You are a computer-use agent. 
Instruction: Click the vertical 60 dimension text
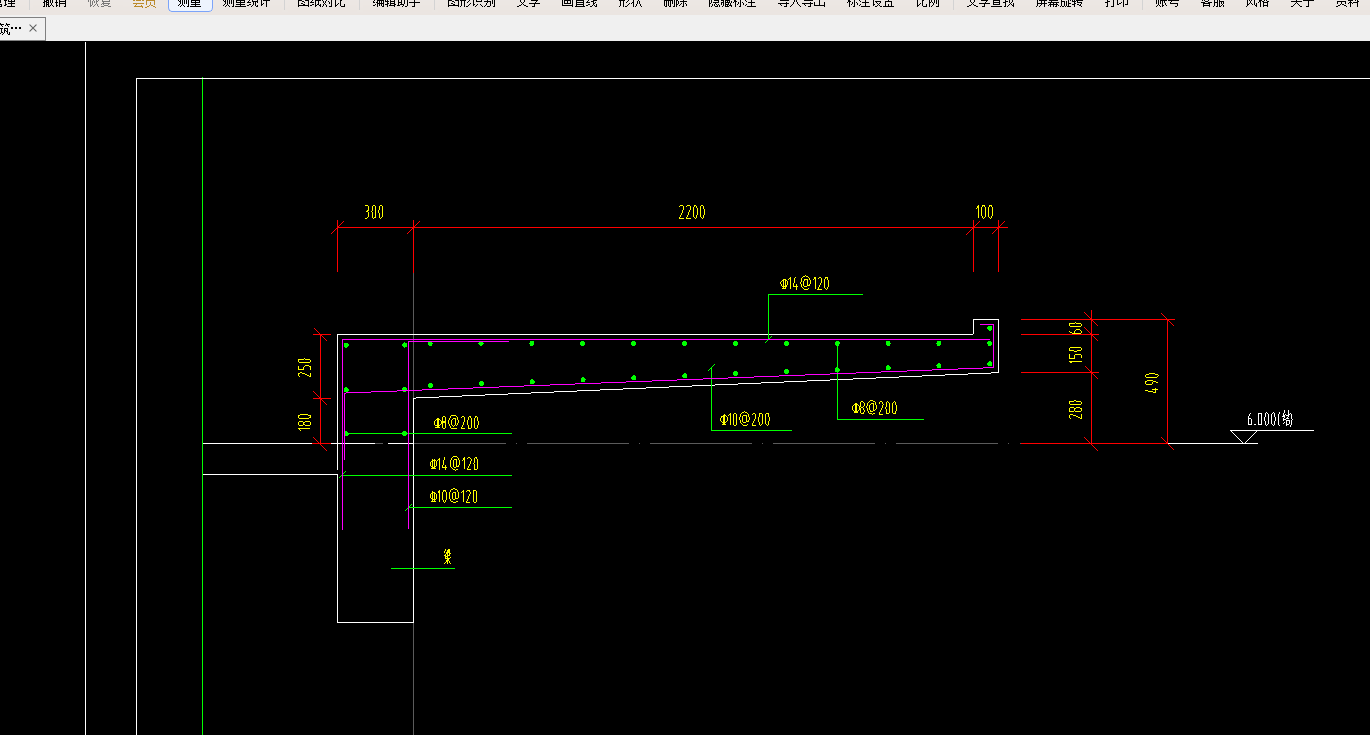tap(1077, 327)
